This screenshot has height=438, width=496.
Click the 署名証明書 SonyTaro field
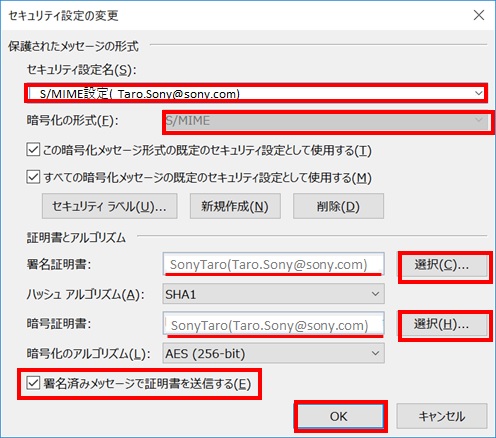click(x=273, y=264)
